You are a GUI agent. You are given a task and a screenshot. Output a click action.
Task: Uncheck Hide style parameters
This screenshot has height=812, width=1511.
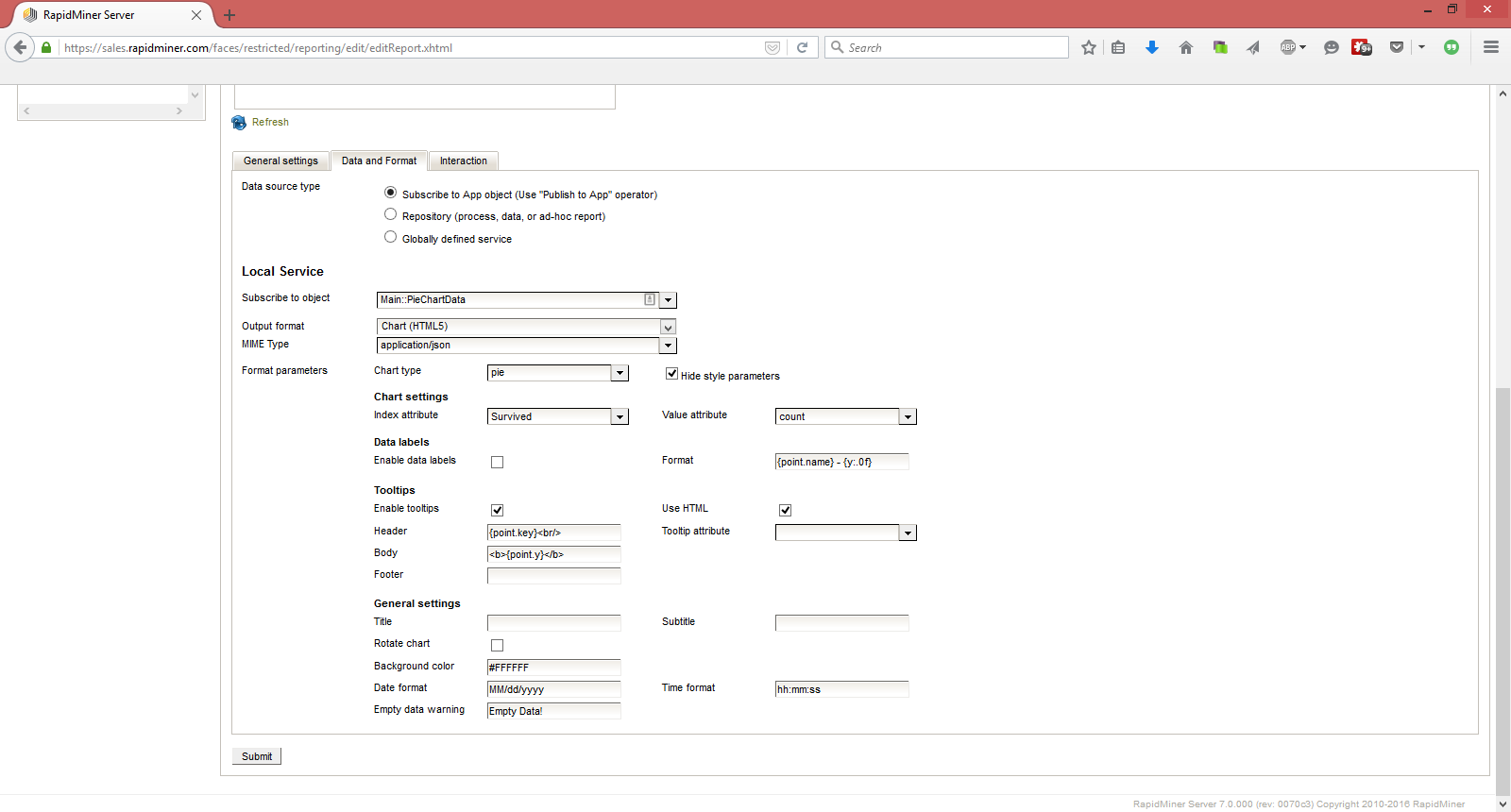[671, 374]
